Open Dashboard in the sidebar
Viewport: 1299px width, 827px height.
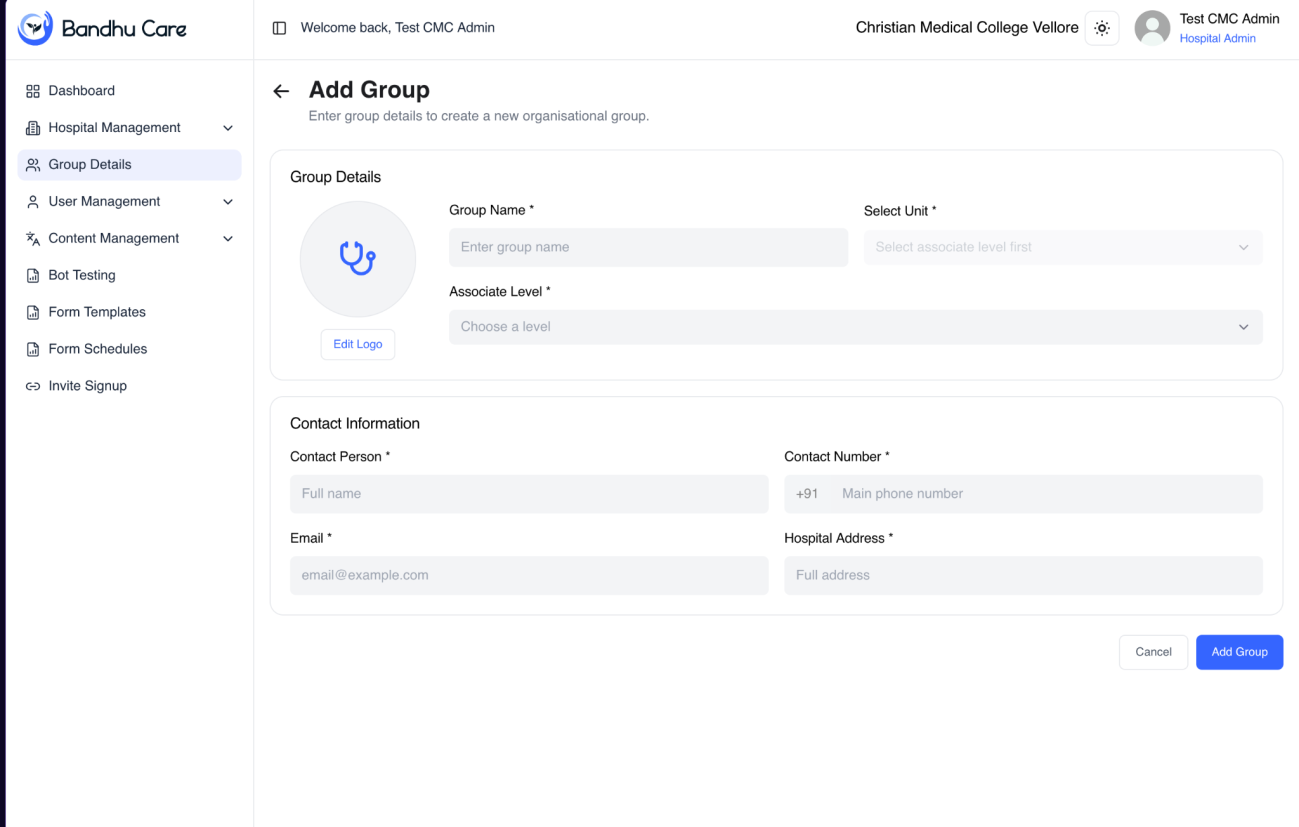pos(130,91)
